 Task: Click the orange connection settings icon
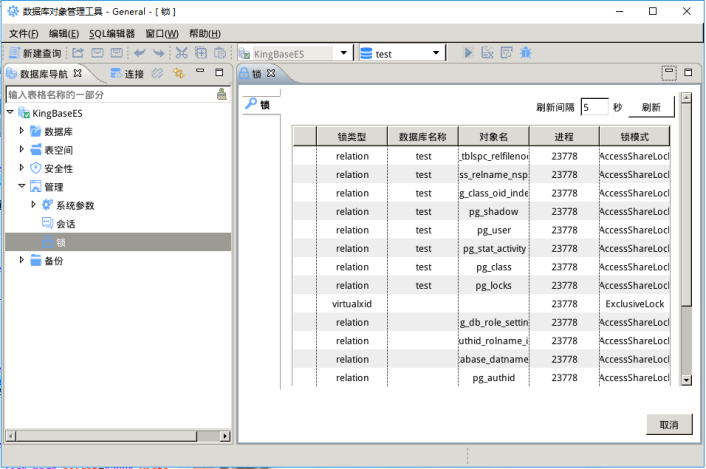pyautogui.click(x=179, y=73)
